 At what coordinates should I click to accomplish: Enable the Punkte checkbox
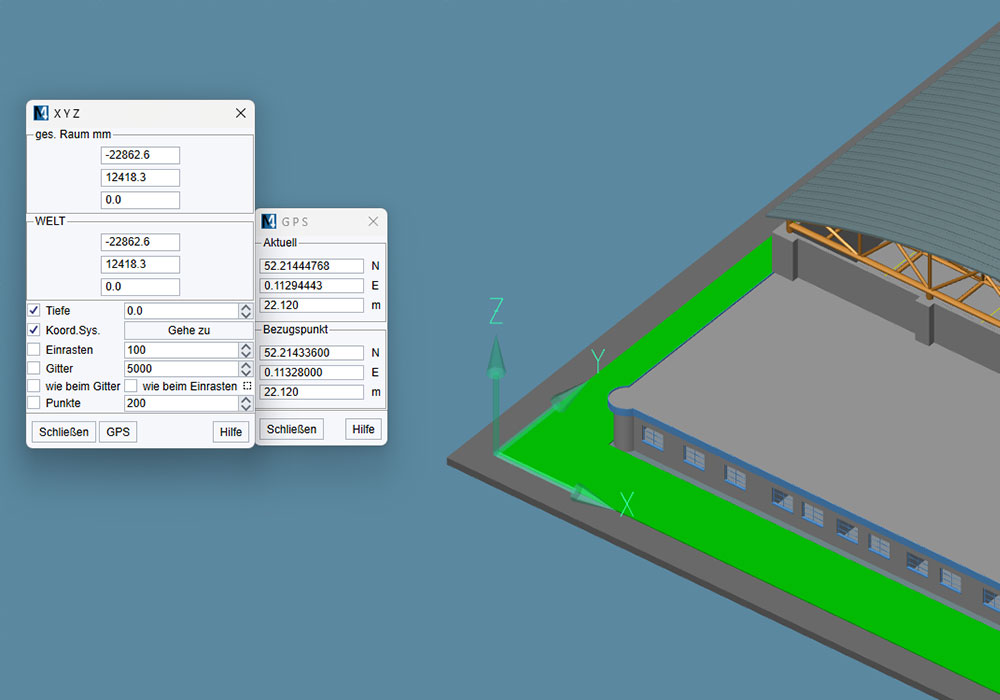(x=34, y=403)
